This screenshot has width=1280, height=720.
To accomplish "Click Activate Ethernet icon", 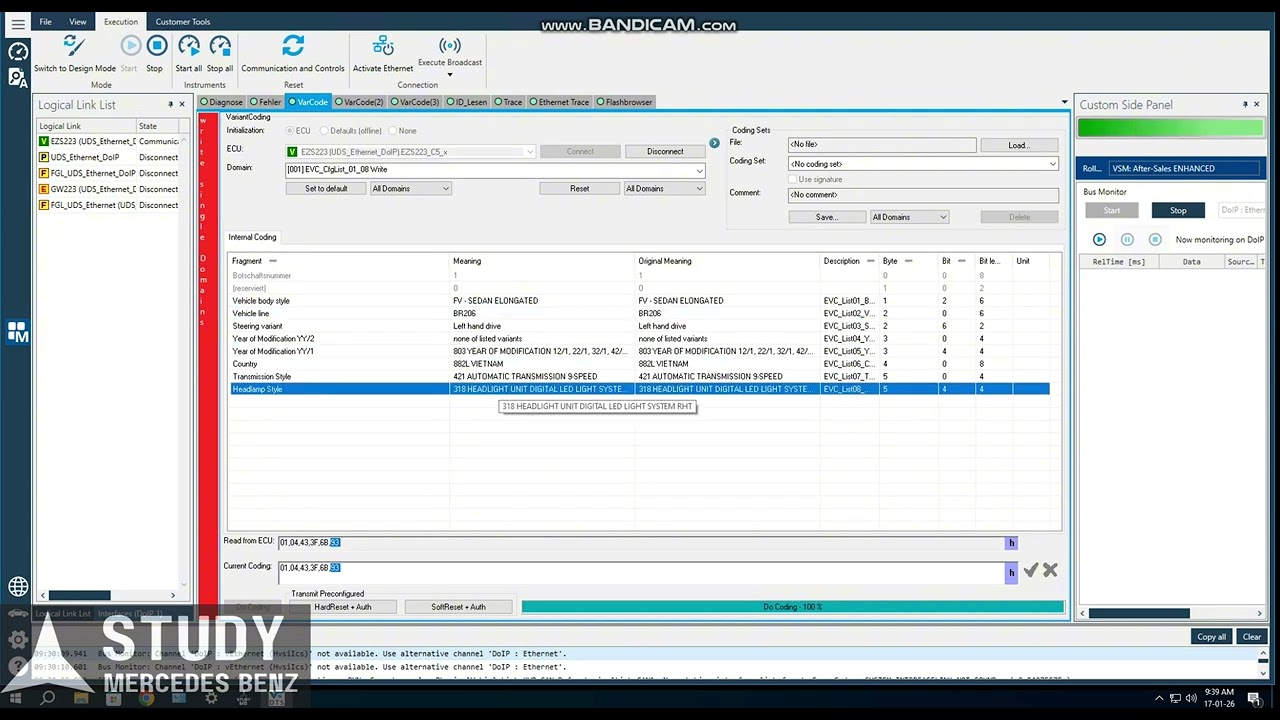I will 383,45.
